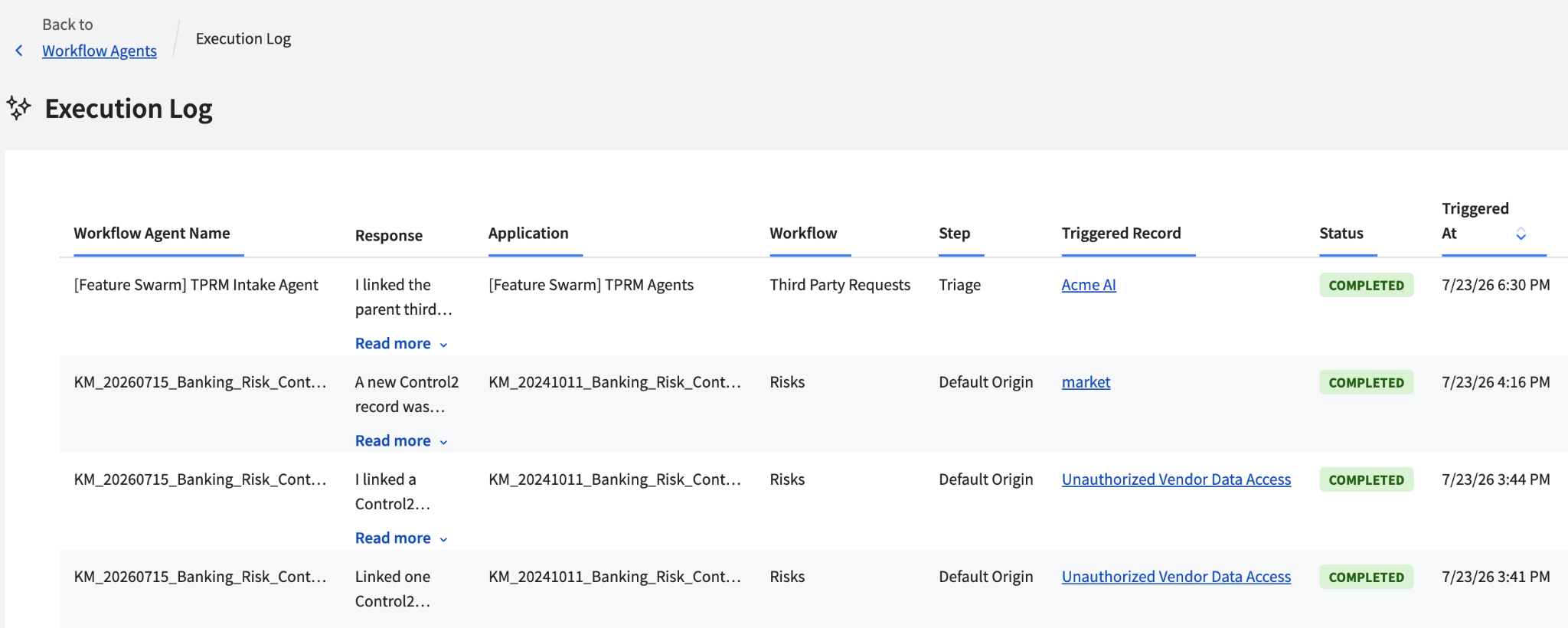This screenshot has width=1568, height=628.
Task: Open the market triggered record
Action: pyautogui.click(x=1086, y=382)
